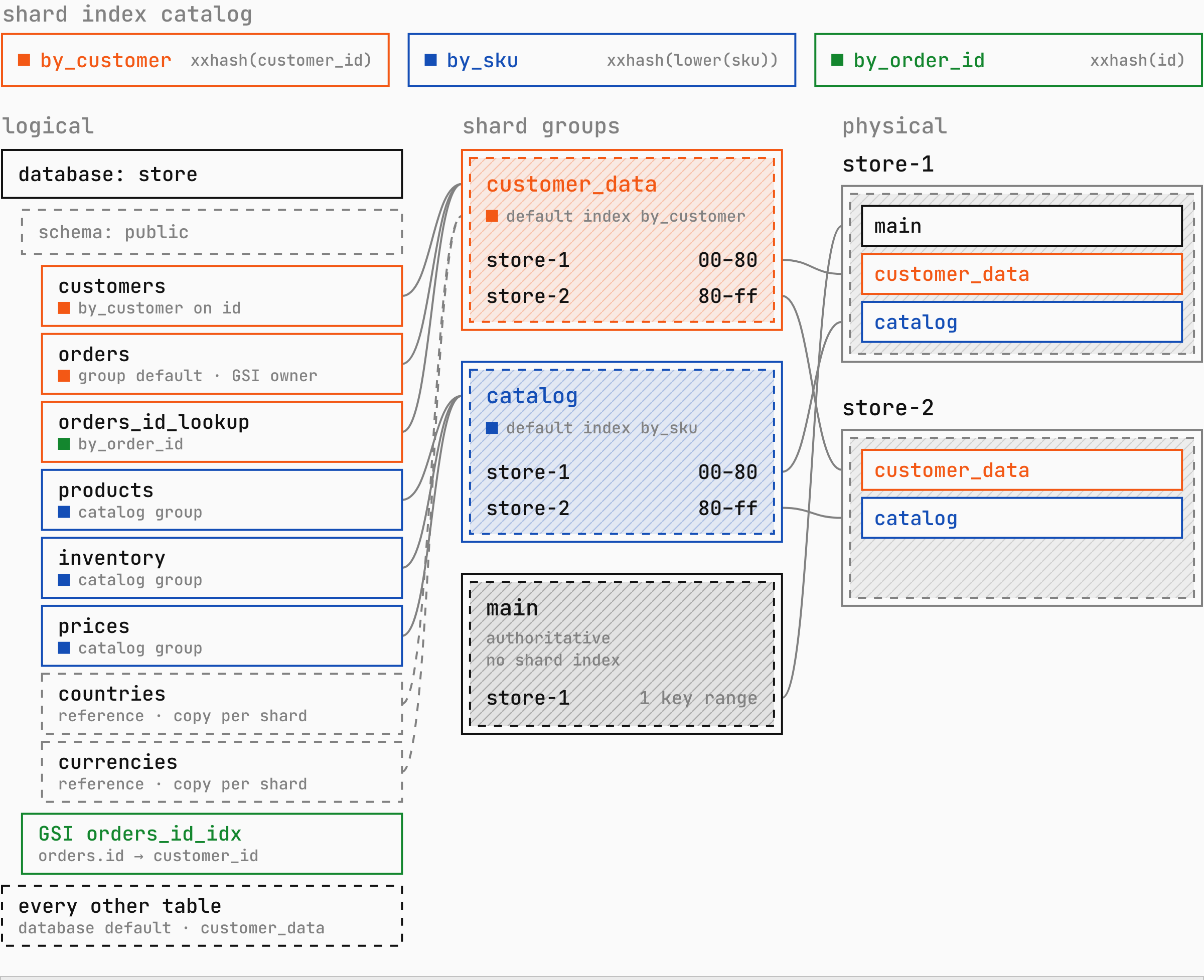The width and height of the screenshot is (1204, 980).
Task: Select catalog box in physical store-2
Action: point(1021,518)
